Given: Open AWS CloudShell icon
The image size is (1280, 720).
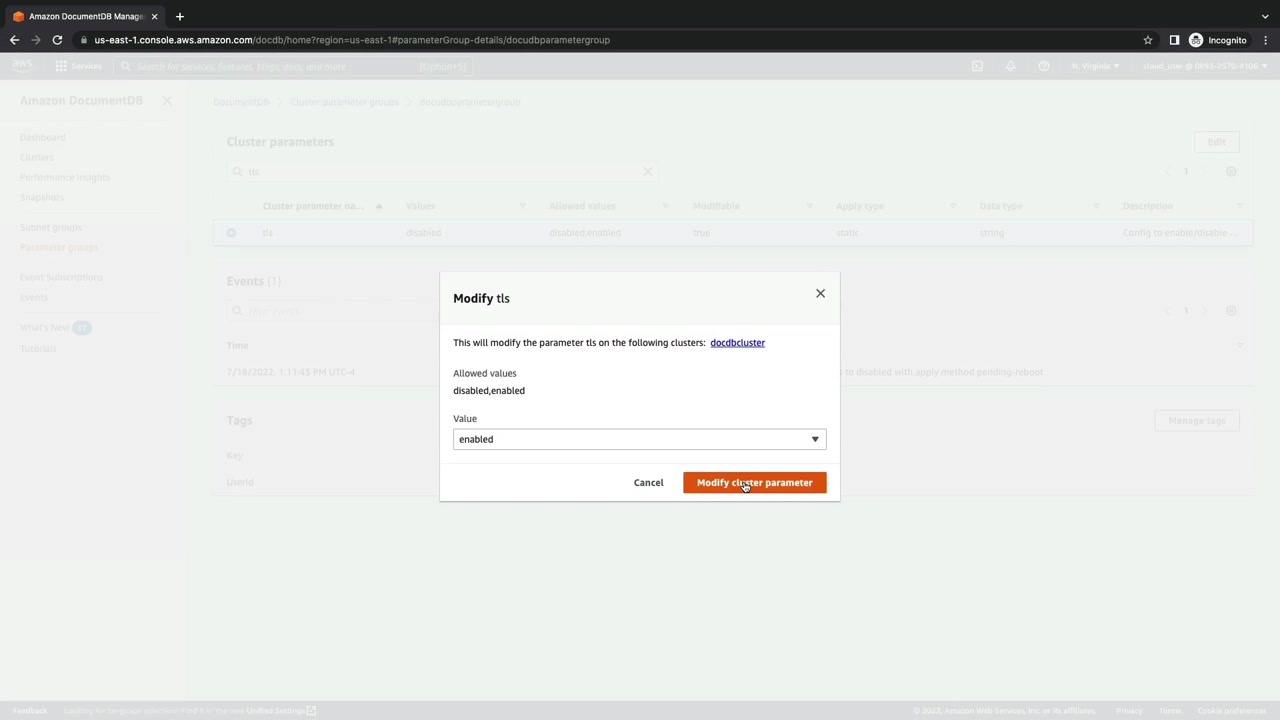Looking at the screenshot, I should [x=977, y=66].
